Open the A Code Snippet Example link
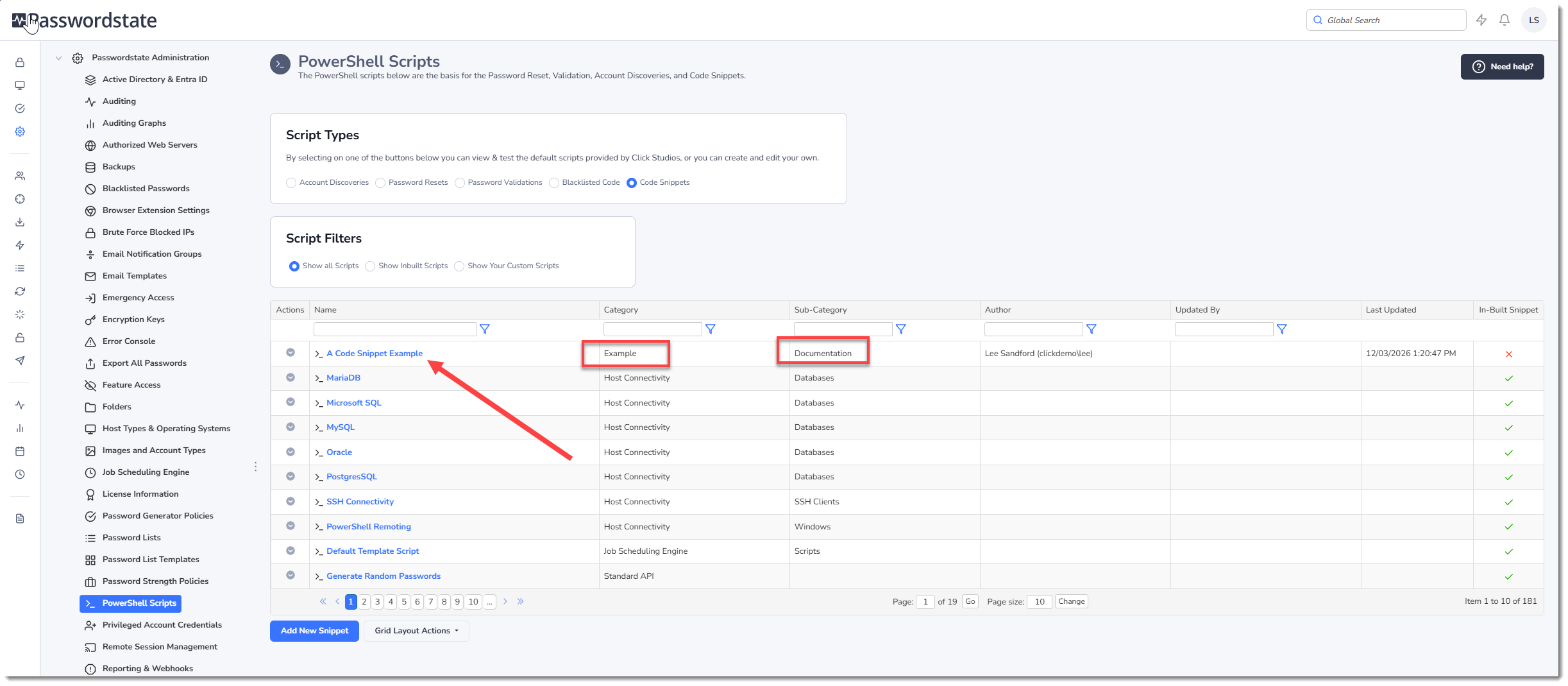The width and height of the screenshot is (1568, 686). click(x=375, y=354)
